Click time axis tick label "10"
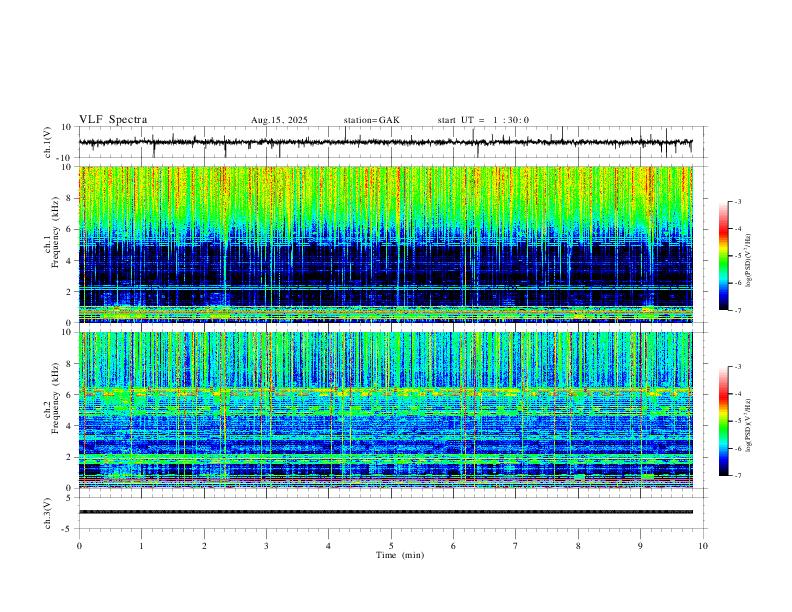The width and height of the screenshot is (792, 612). [703, 546]
